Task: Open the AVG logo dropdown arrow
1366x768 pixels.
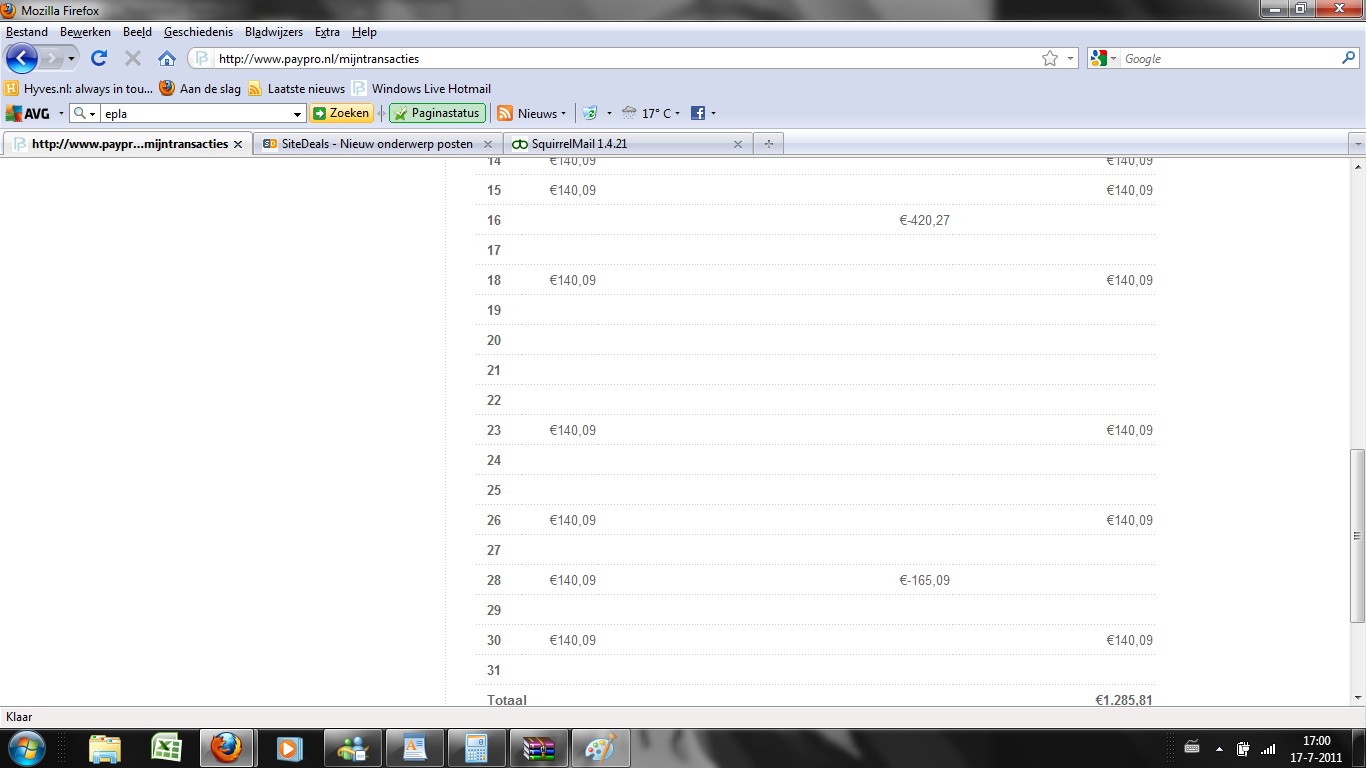Action: pyautogui.click(x=61, y=114)
